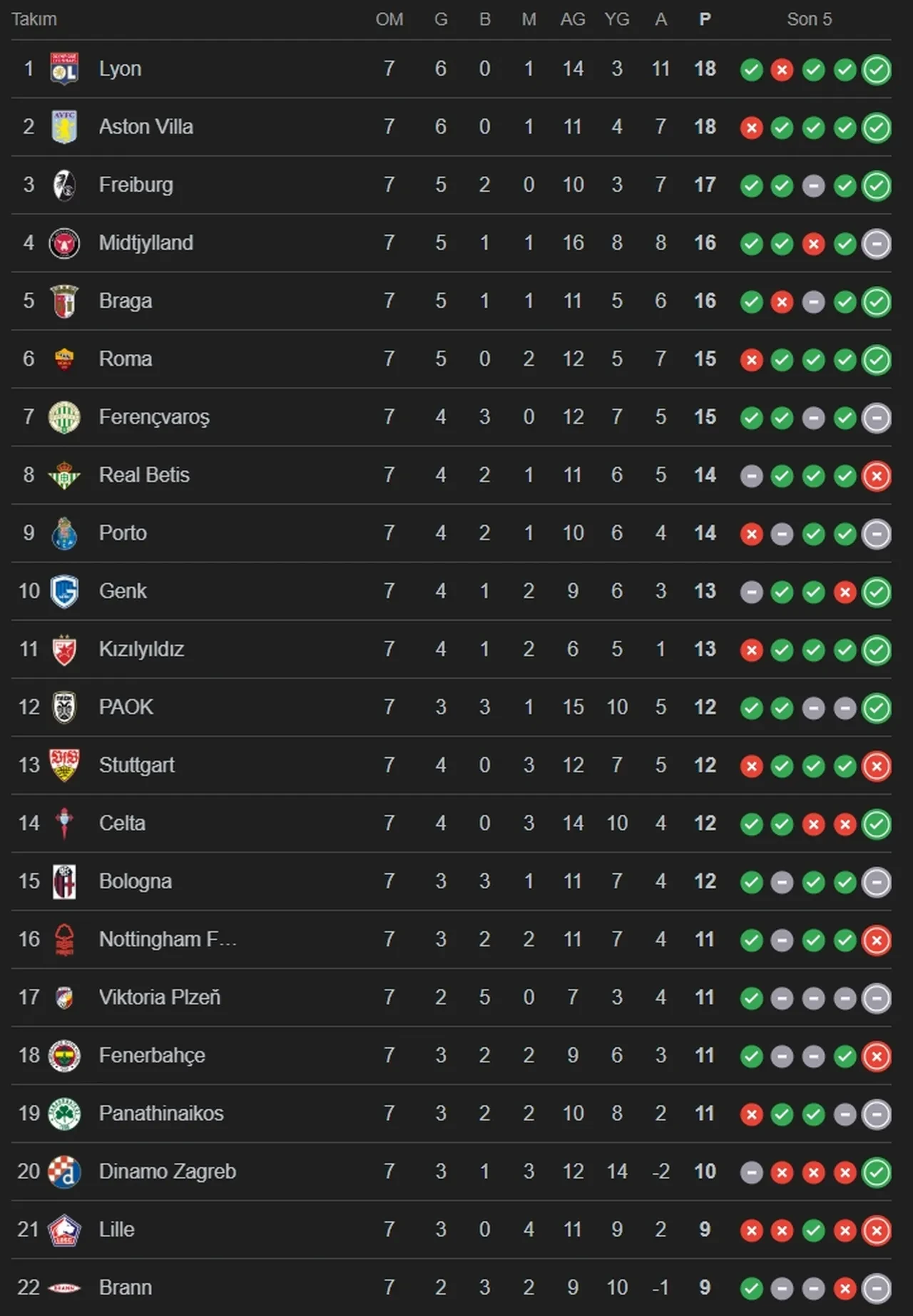
Task: Click Midtjylland's latest draw indicator
Action: point(877,244)
